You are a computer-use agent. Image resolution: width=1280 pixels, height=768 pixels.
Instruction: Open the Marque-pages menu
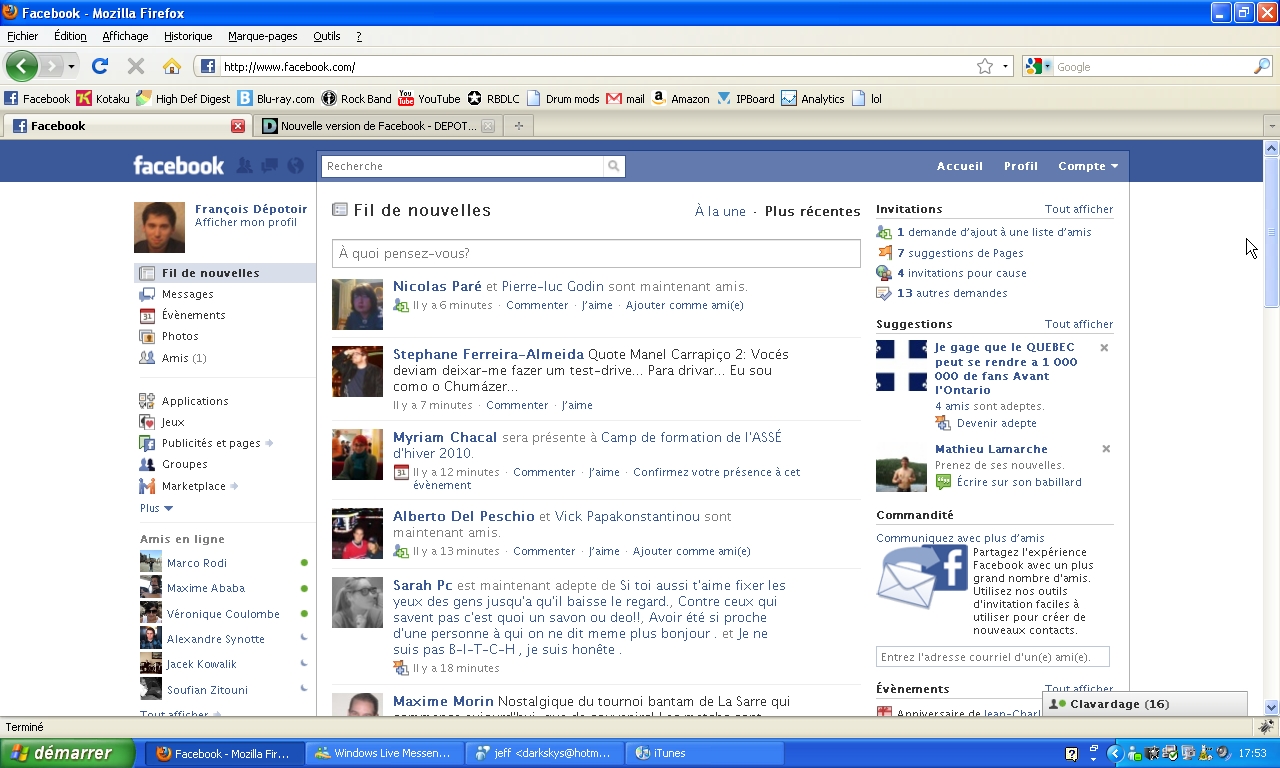pyautogui.click(x=263, y=36)
